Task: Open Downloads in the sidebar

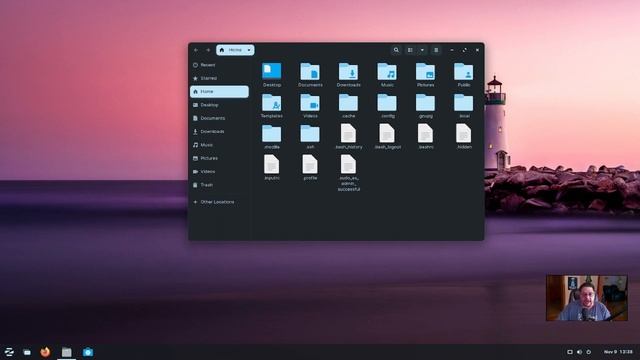Action: tap(219, 131)
